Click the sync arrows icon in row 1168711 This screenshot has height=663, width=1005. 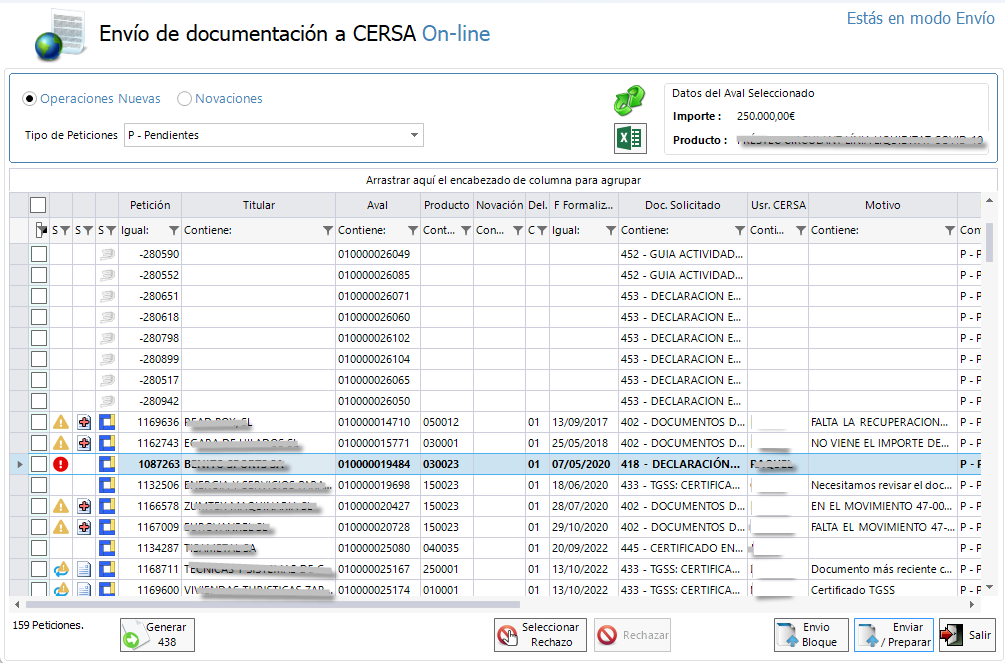[x=61, y=569]
